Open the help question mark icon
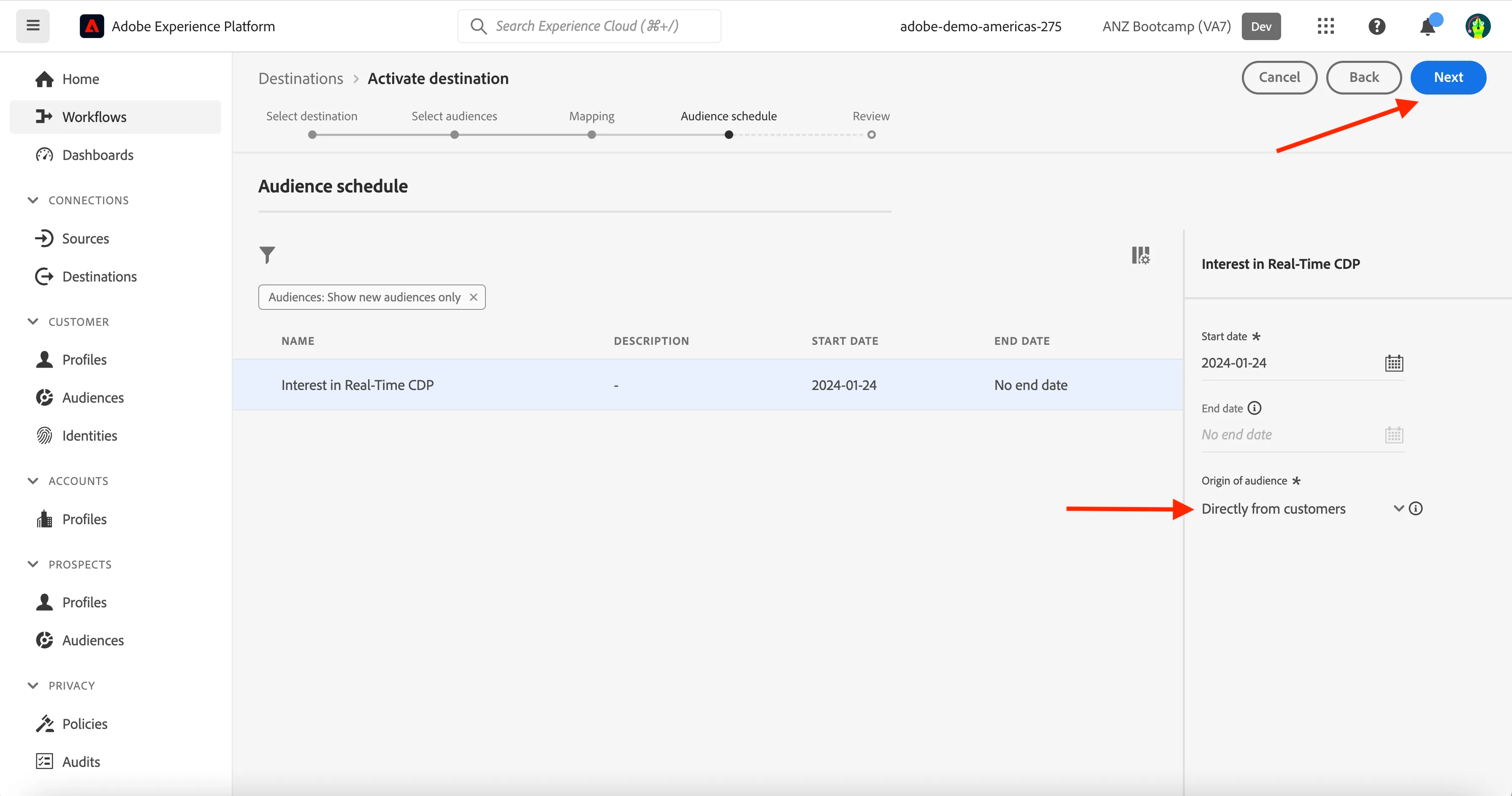This screenshot has height=796, width=1512. click(x=1377, y=27)
